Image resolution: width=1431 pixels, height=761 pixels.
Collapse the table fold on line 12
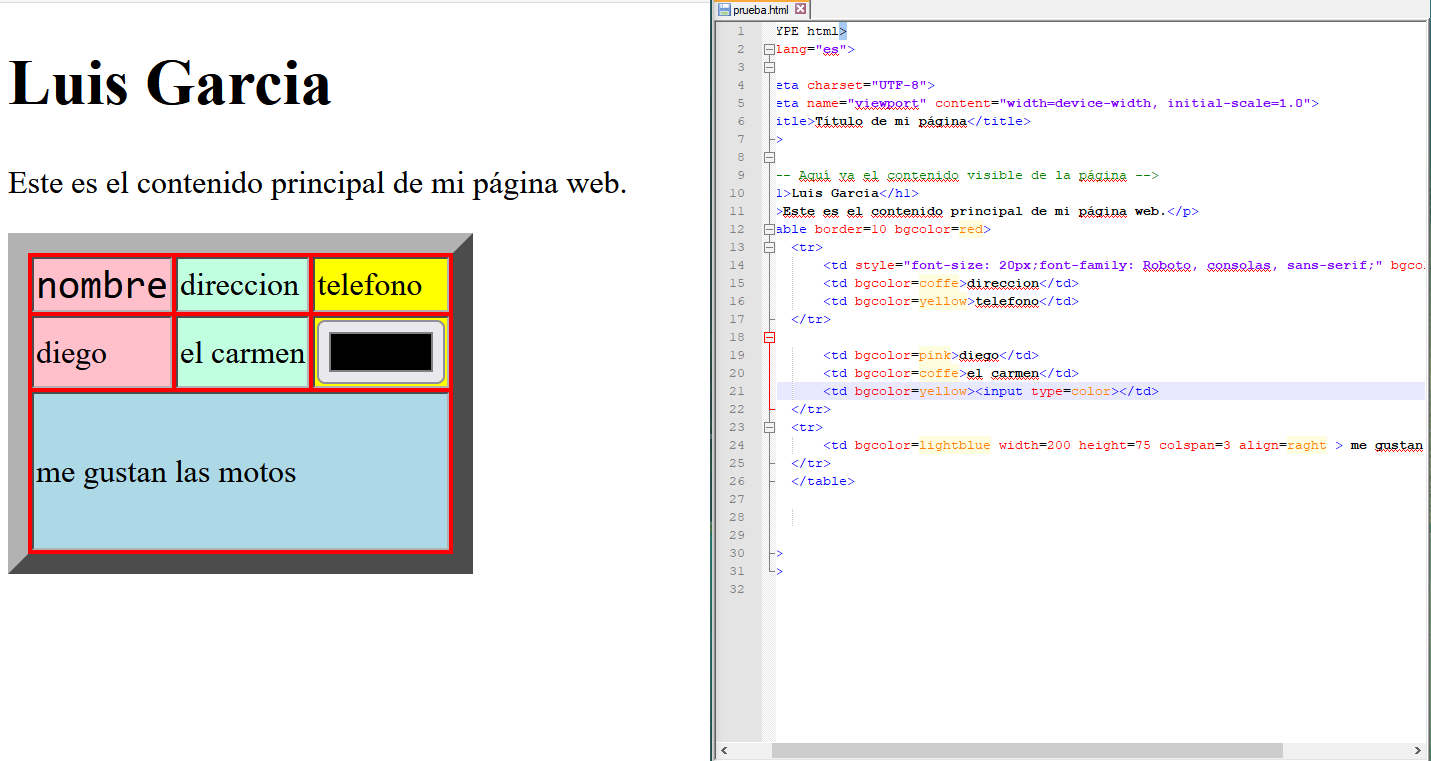[x=769, y=229]
